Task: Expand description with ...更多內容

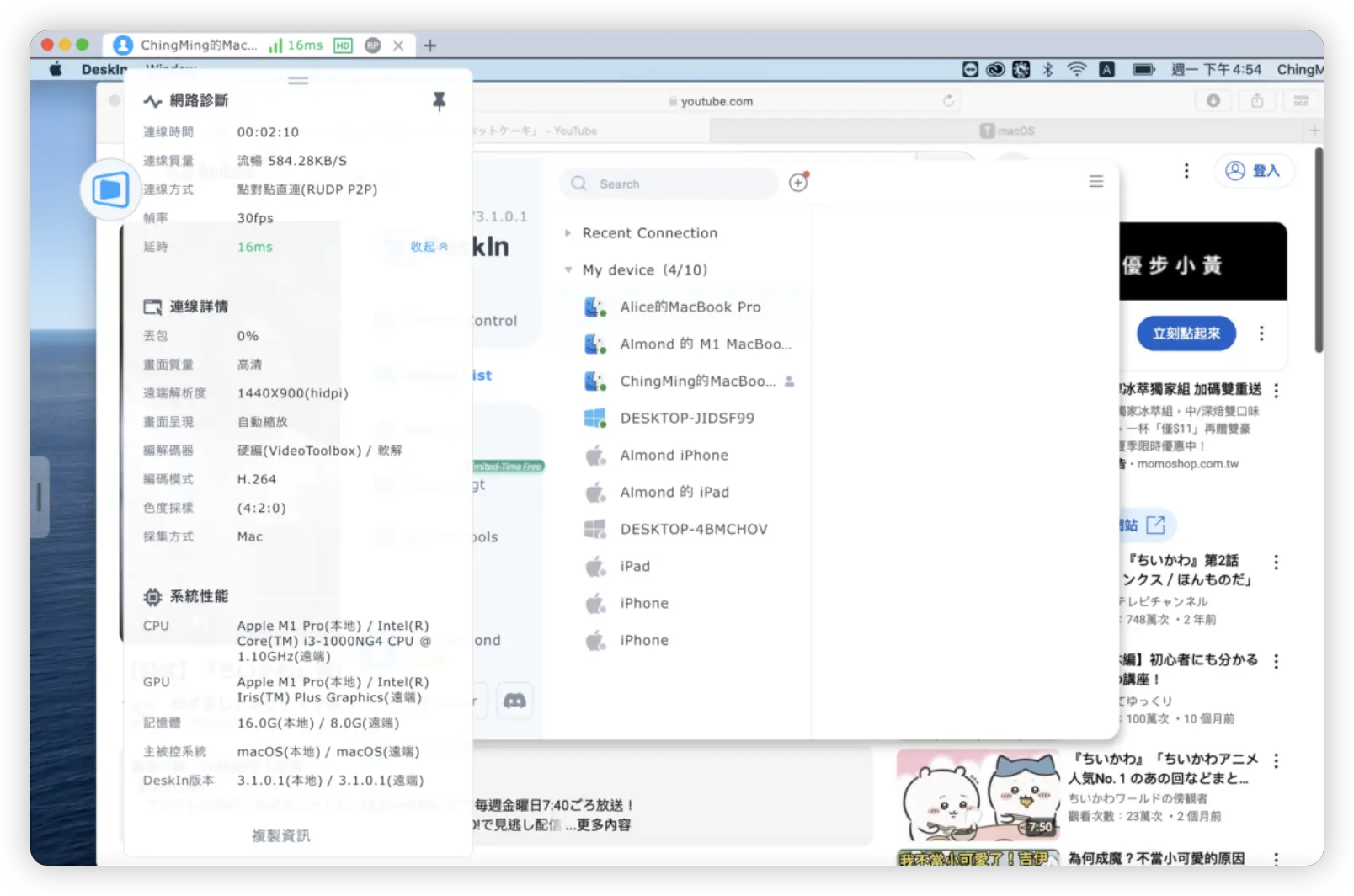Action: point(598,825)
